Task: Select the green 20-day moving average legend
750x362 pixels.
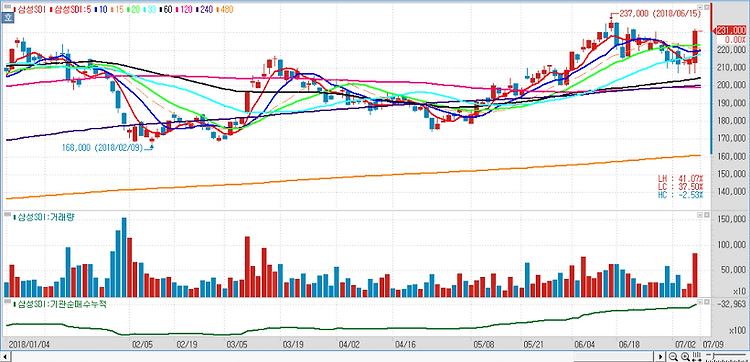Action: (x=134, y=9)
